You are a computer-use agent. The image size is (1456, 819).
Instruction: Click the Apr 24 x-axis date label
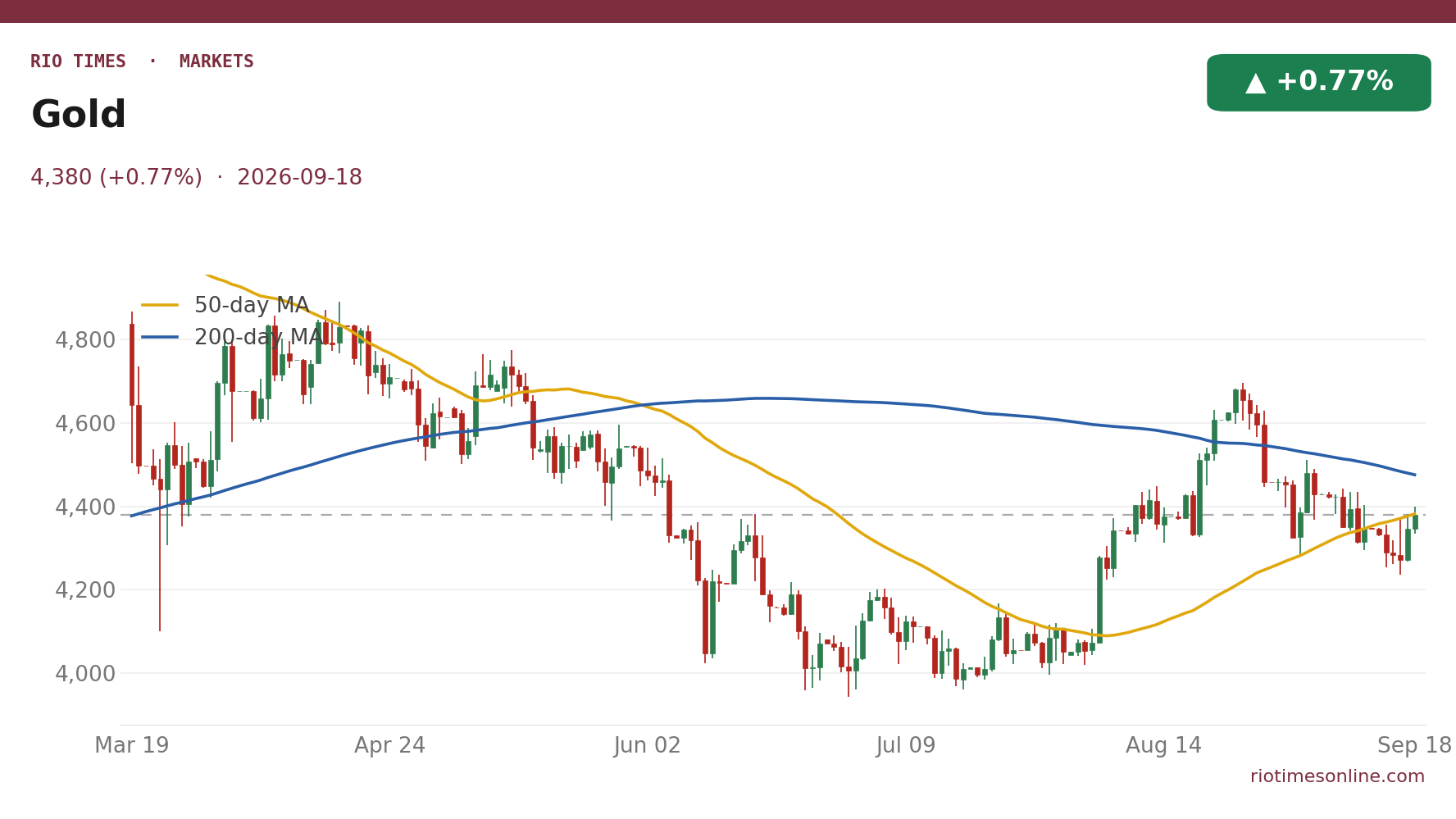click(390, 746)
